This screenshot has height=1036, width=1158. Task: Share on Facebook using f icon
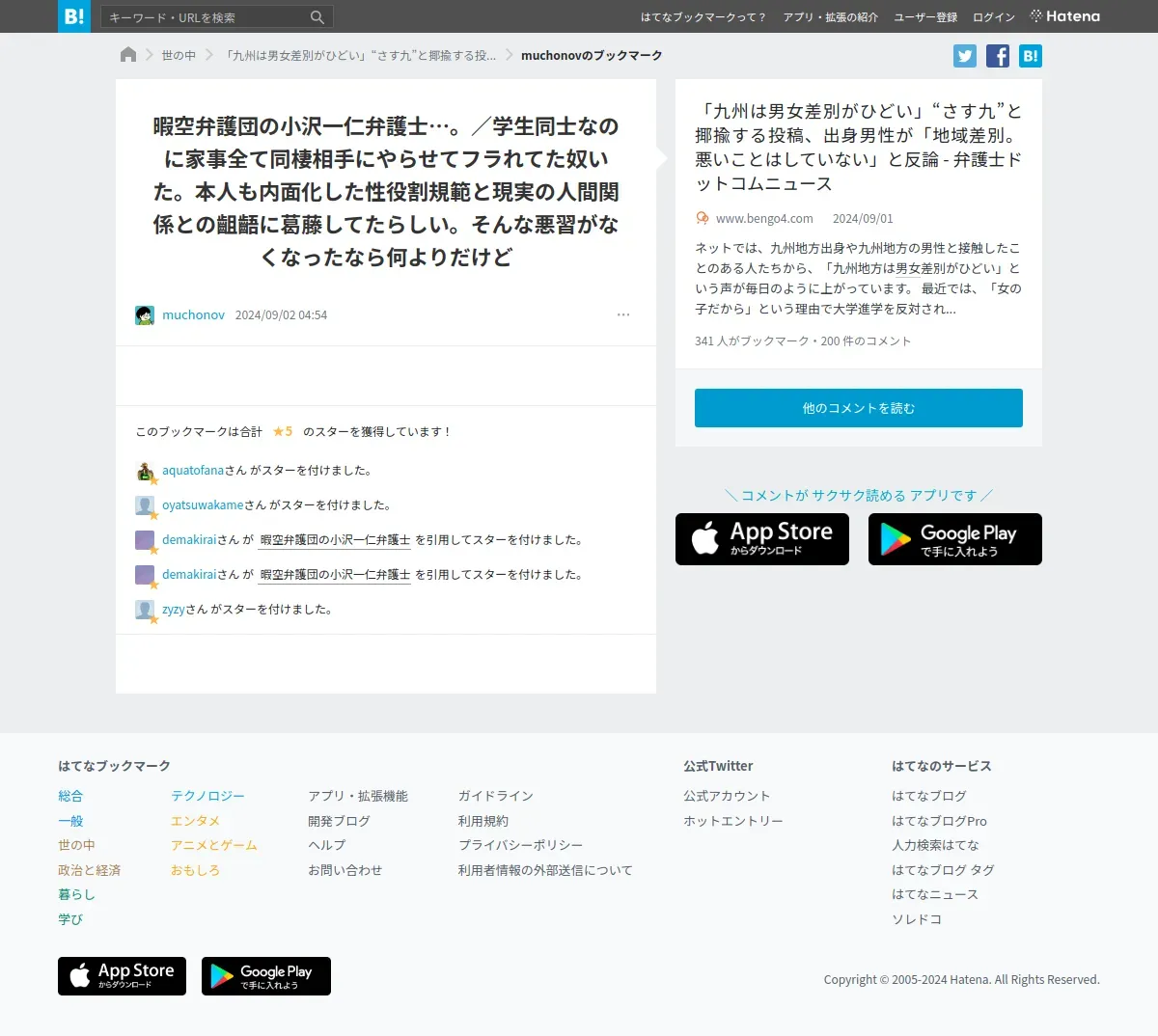(998, 56)
